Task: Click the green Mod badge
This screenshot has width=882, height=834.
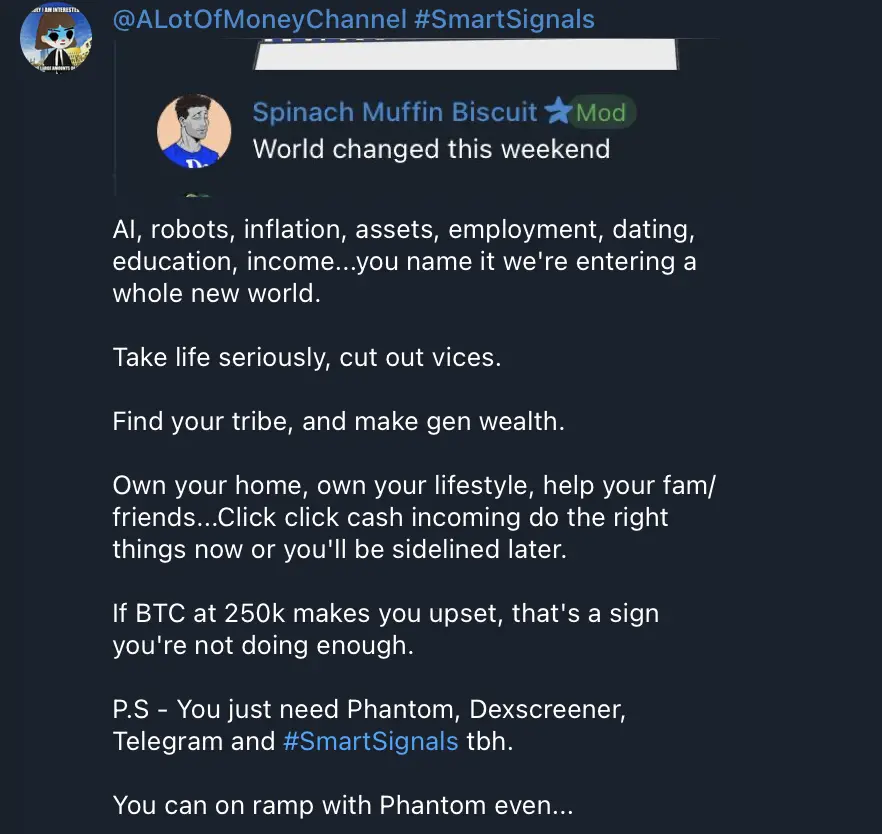Action: click(601, 112)
